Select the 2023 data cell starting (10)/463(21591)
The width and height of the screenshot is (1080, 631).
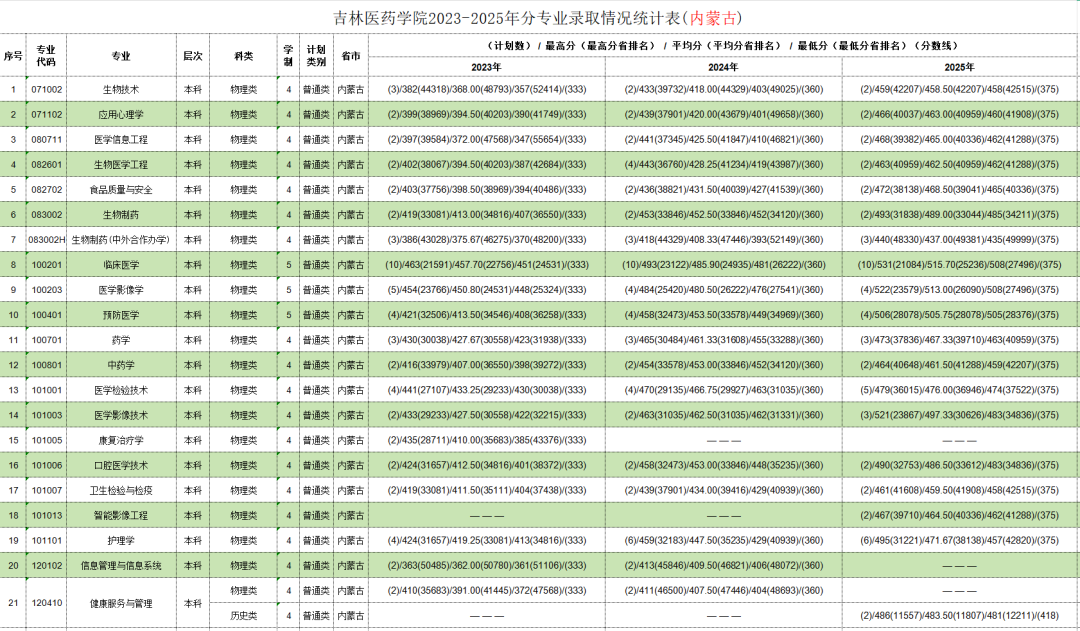(x=487, y=265)
